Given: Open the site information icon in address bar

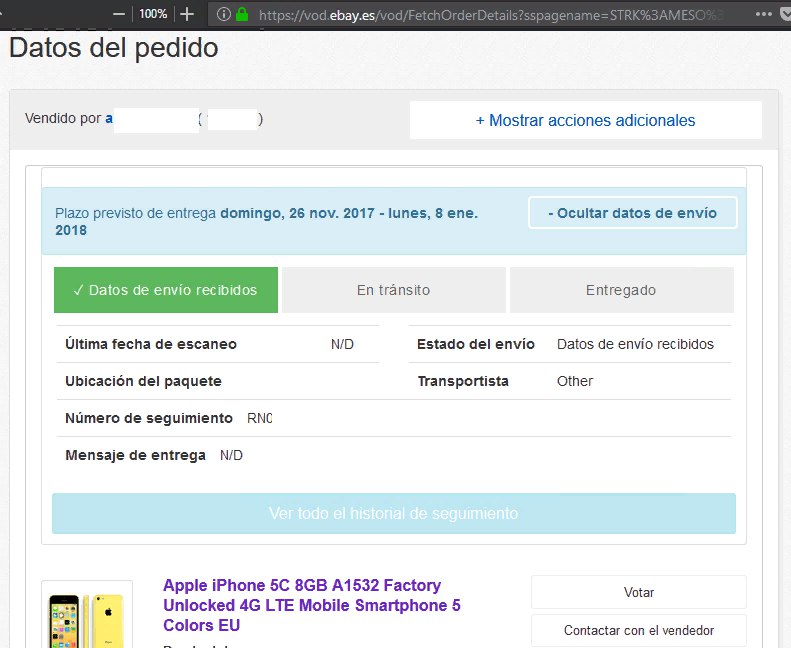Looking at the screenshot, I should (x=222, y=15).
